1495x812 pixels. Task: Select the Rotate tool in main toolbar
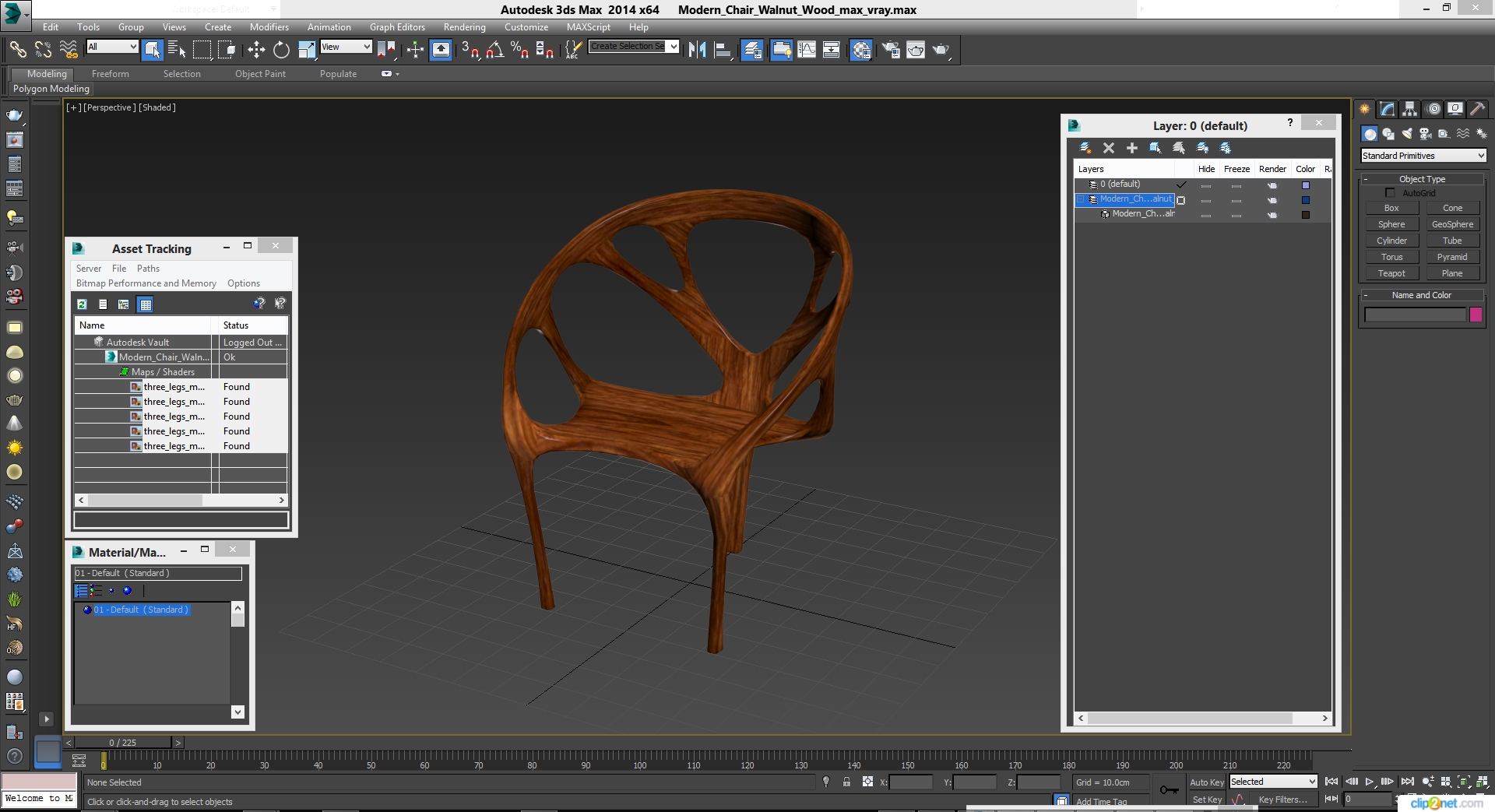click(x=281, y=50)
